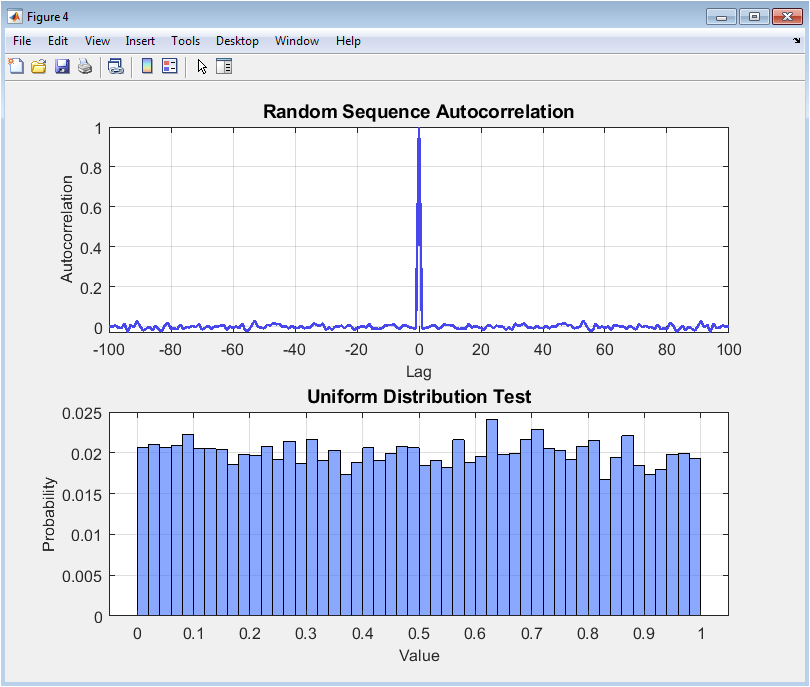The width and height of the screenshot is (810, 687).
Task: Open the Property Inspector toolbar icon
Action: click(x=224, y=66)
